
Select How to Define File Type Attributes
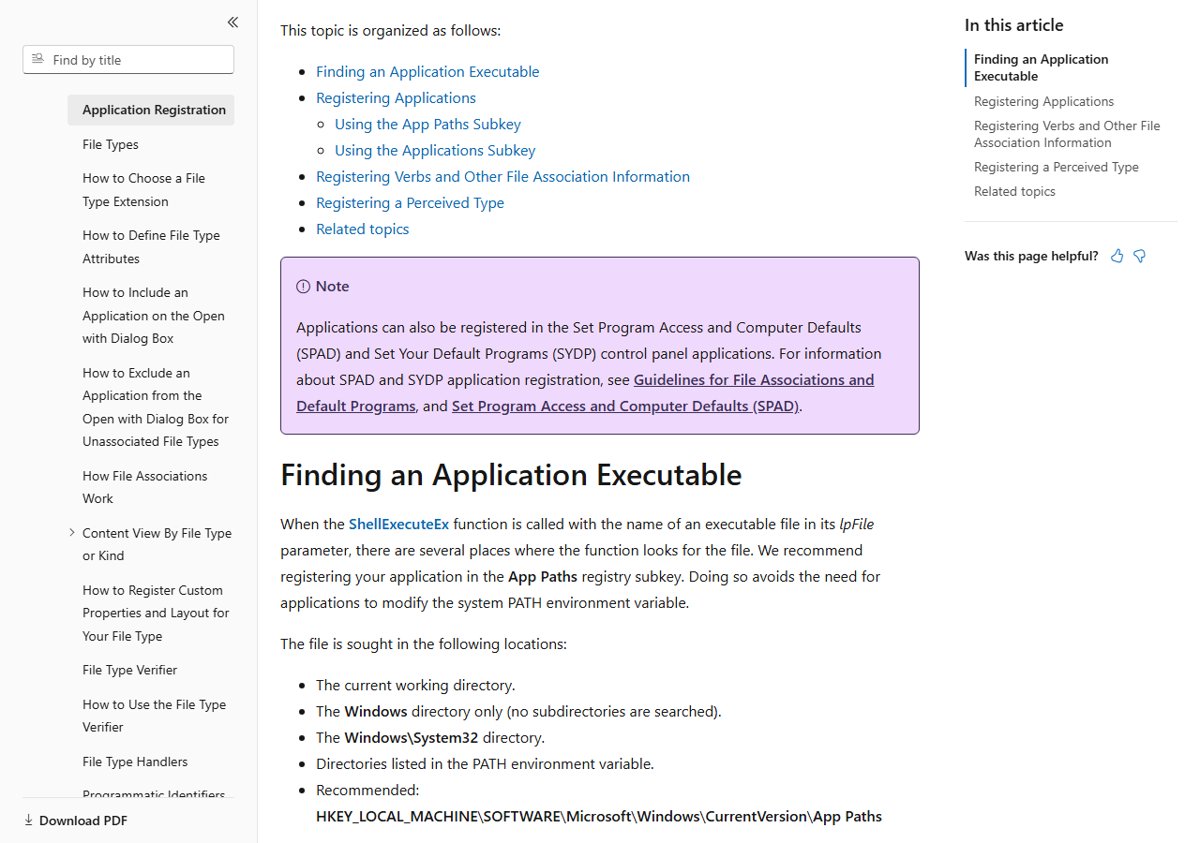[151, 247]
